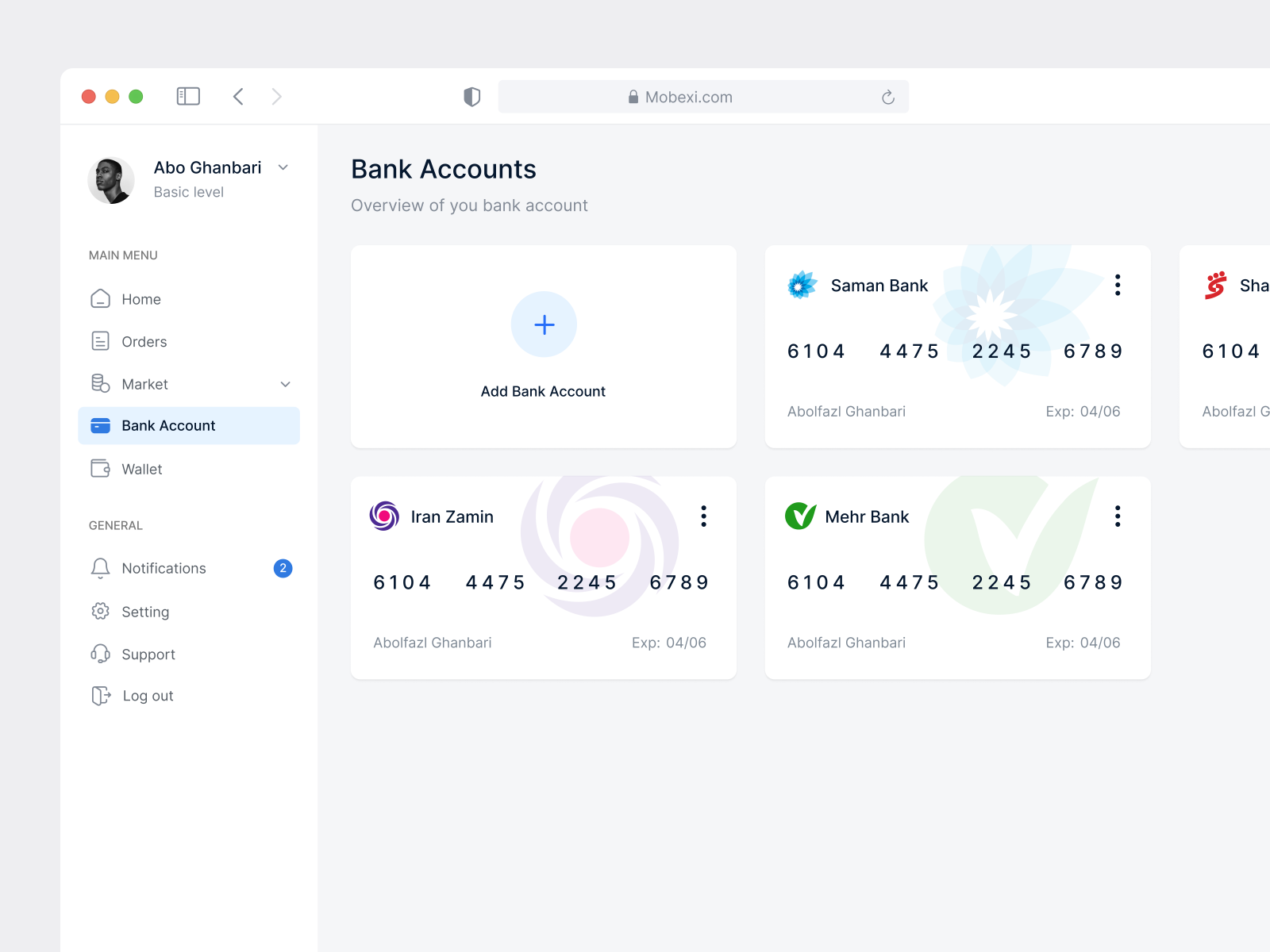The image size is (1270, 952).
Task: Click the Log out menu item
Action: tap(147, 696)
